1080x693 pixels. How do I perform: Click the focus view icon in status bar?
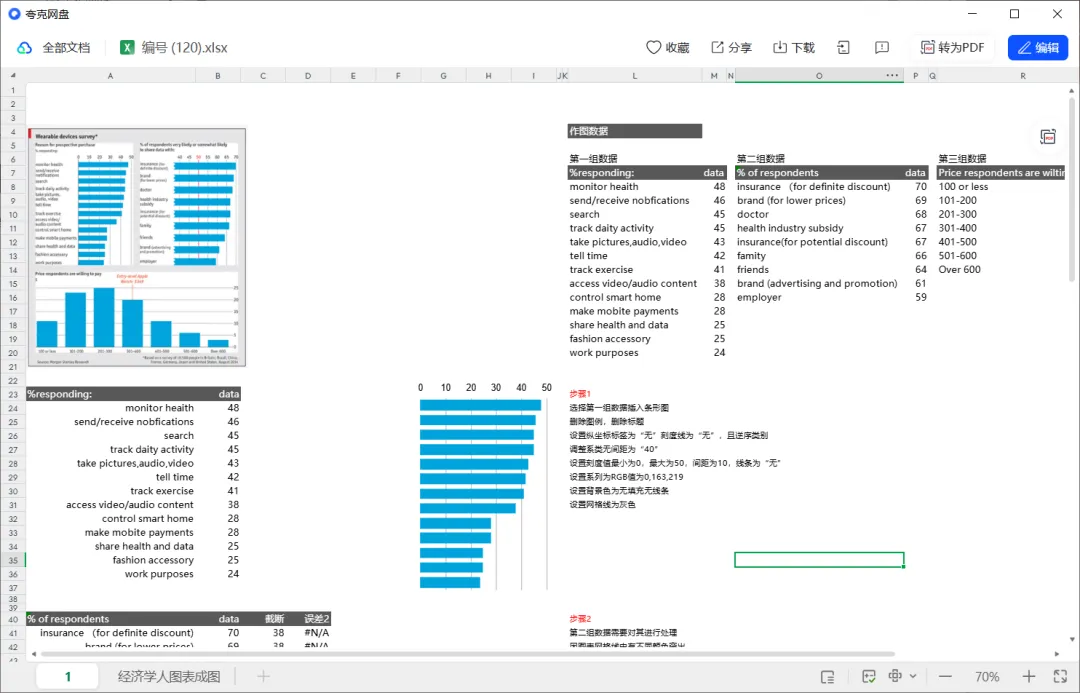(x=895, y=676)
